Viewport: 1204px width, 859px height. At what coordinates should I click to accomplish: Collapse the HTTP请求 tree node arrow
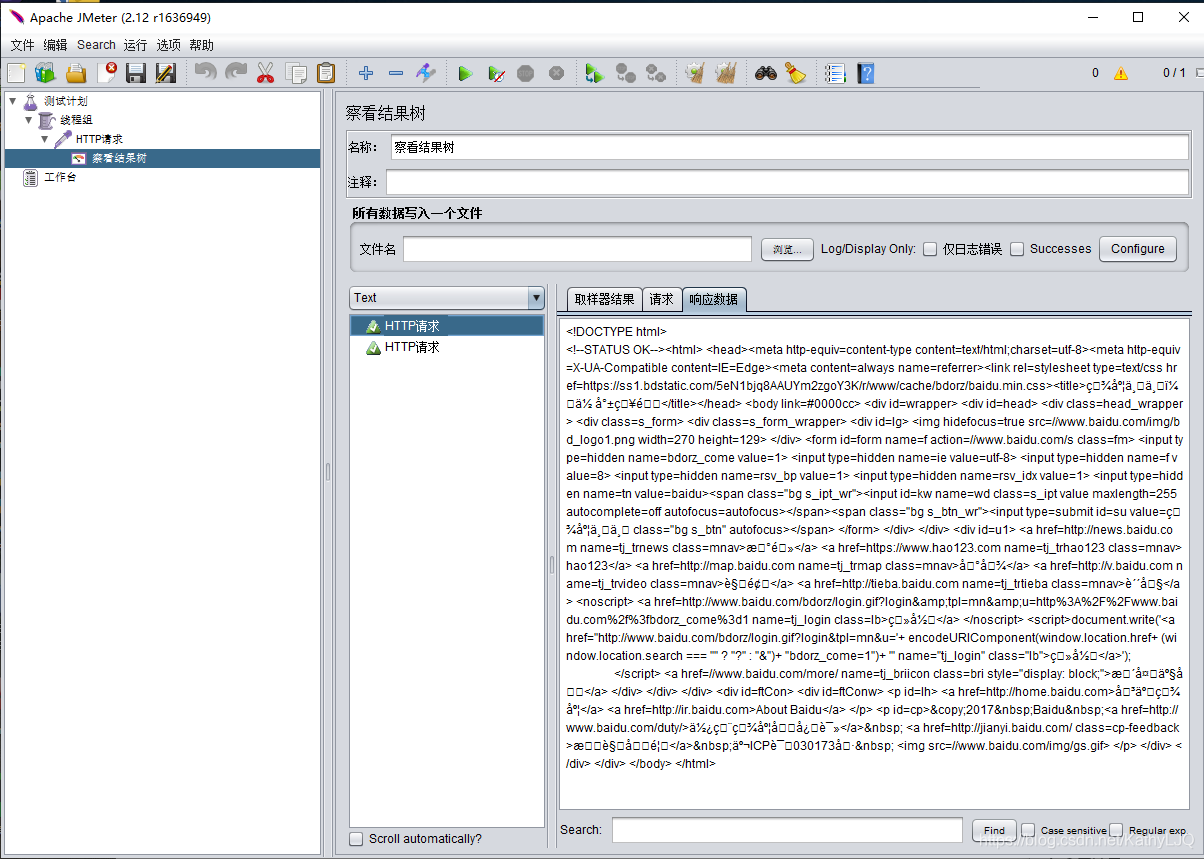[x=45, y=139]
